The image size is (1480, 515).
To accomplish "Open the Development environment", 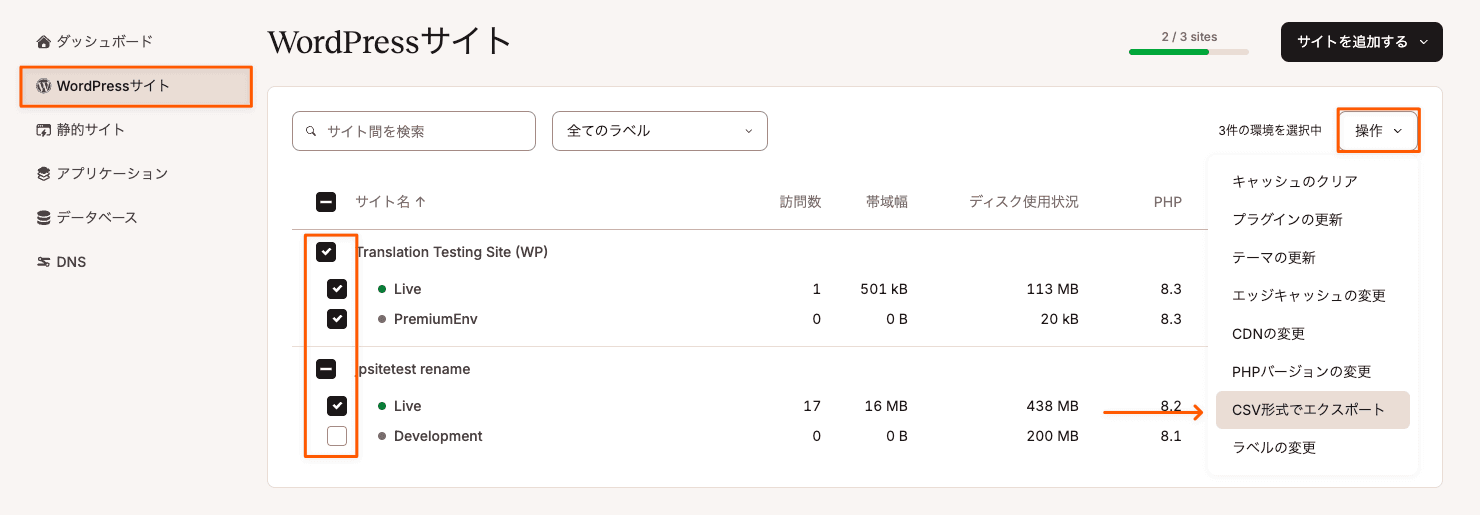I will (x=438, y=436).
